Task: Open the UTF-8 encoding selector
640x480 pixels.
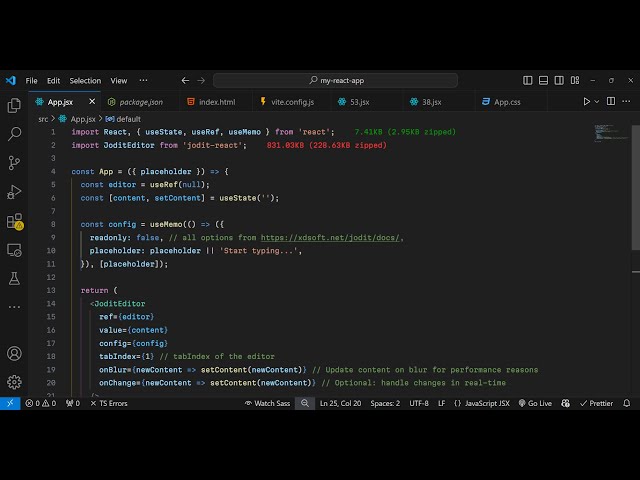Action: 418,403
